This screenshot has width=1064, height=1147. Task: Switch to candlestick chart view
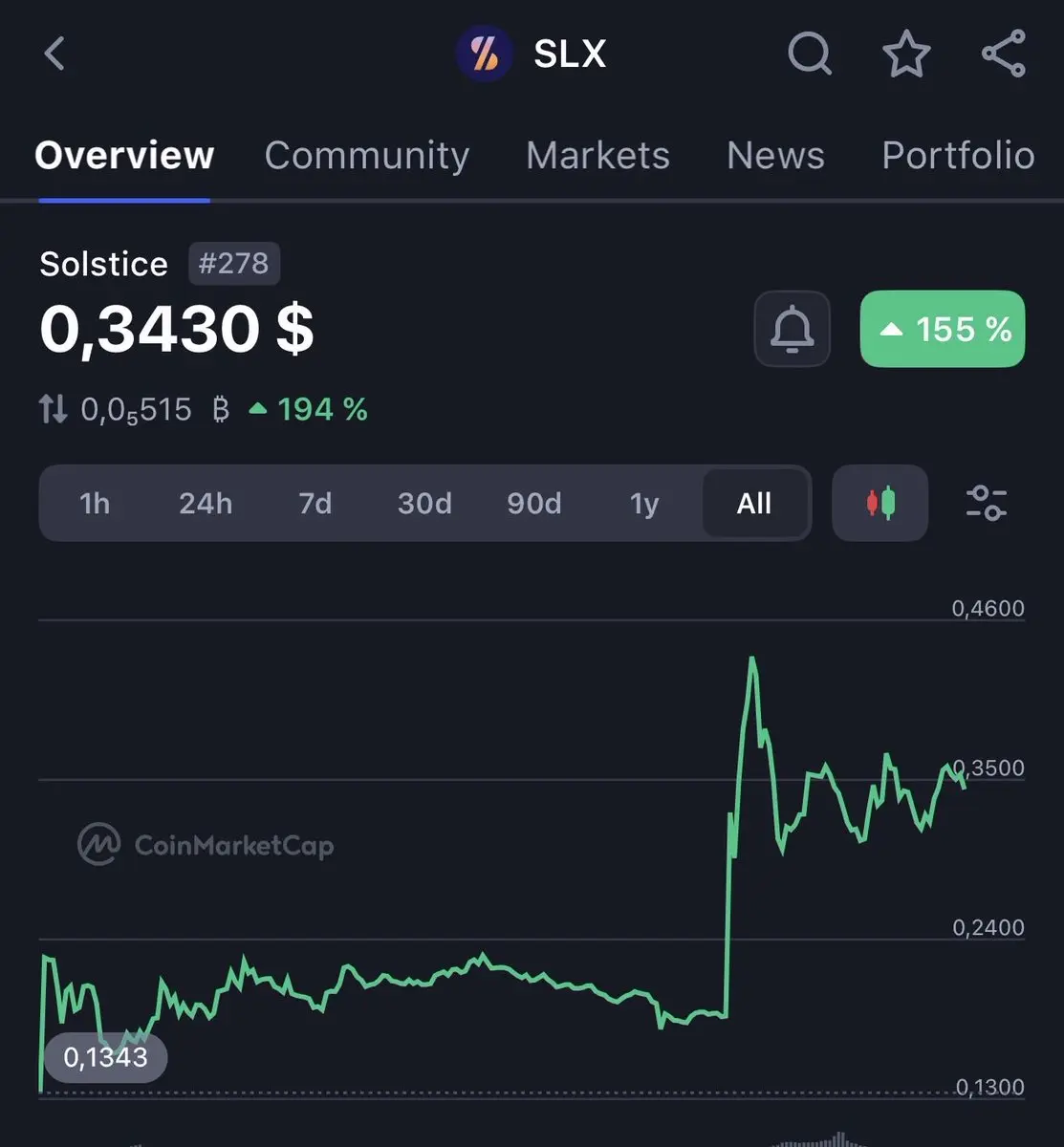(880, 503)
